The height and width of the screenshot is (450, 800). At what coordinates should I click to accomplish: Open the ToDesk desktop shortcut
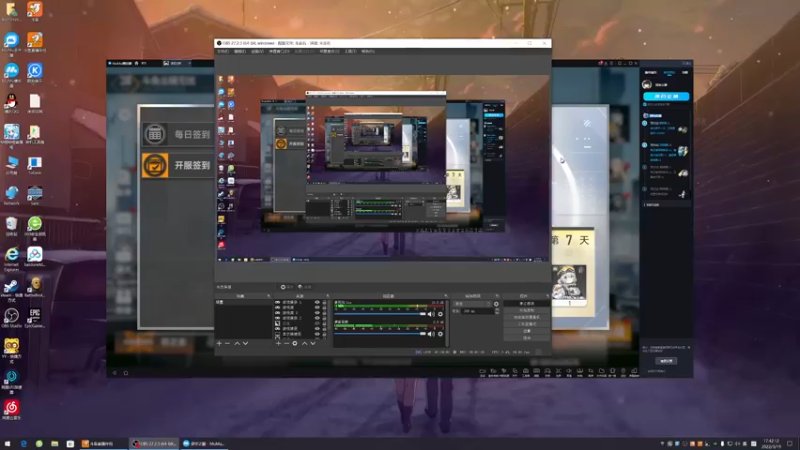[x=34, y=165]
